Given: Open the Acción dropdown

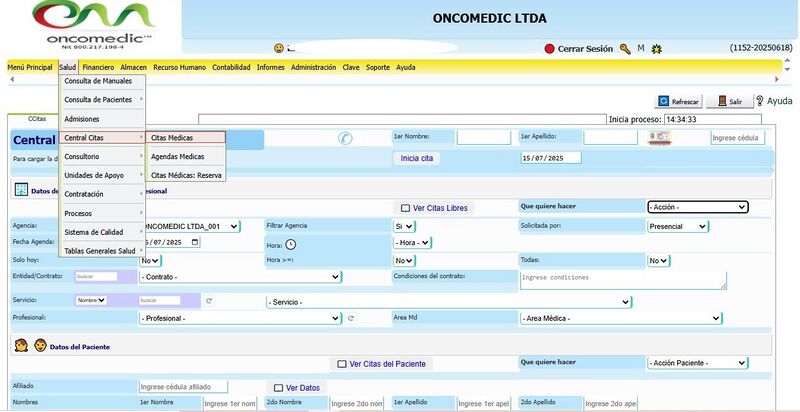Looking at the screenshot, I should coord(697,207).
